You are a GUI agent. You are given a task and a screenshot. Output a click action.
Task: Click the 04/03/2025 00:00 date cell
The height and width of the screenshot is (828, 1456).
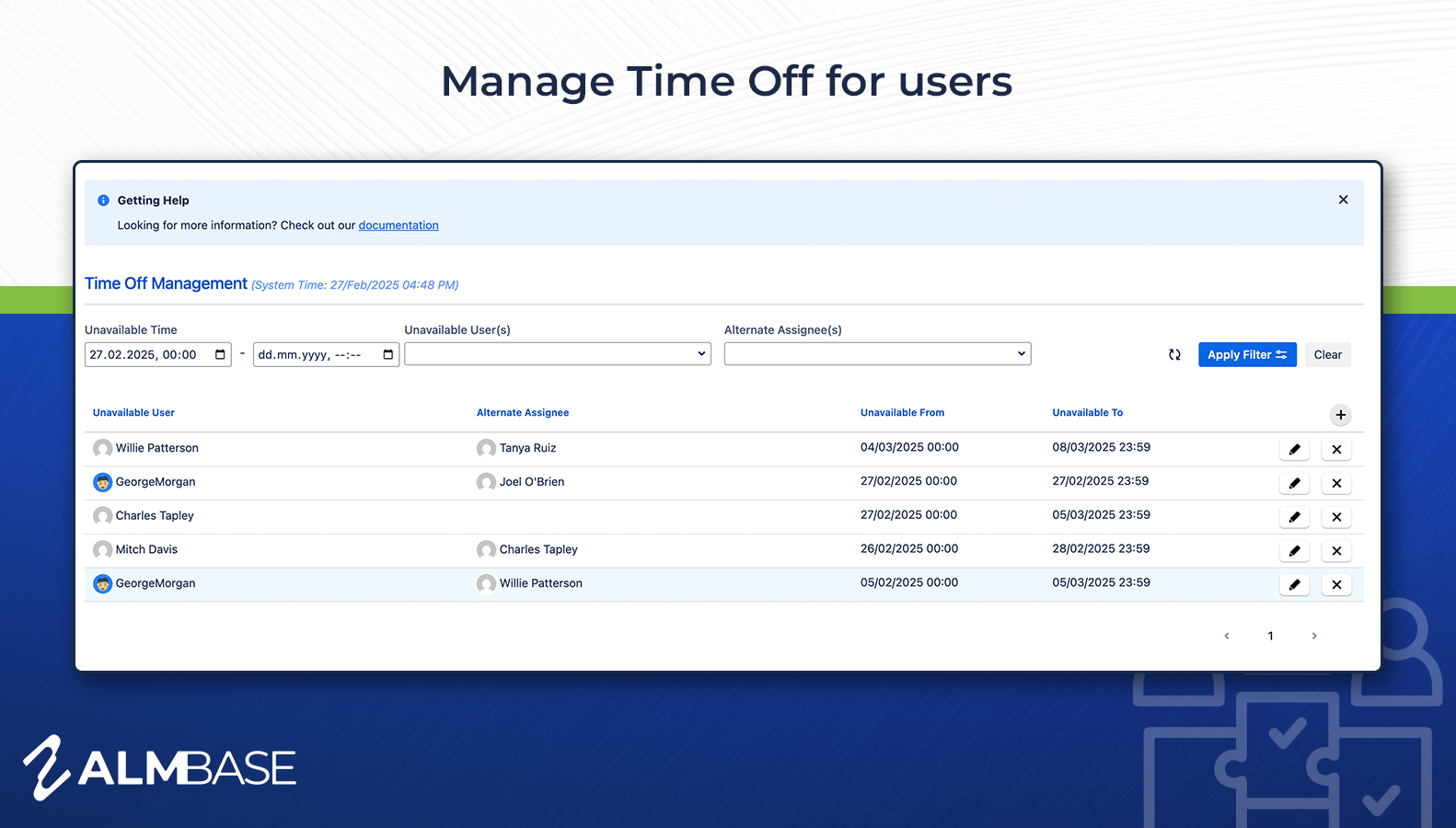(x=909, y=447)
